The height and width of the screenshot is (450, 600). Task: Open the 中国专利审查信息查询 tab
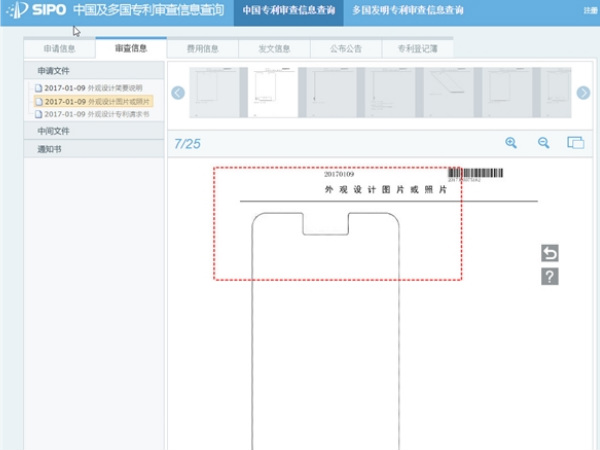coord(289,10)
